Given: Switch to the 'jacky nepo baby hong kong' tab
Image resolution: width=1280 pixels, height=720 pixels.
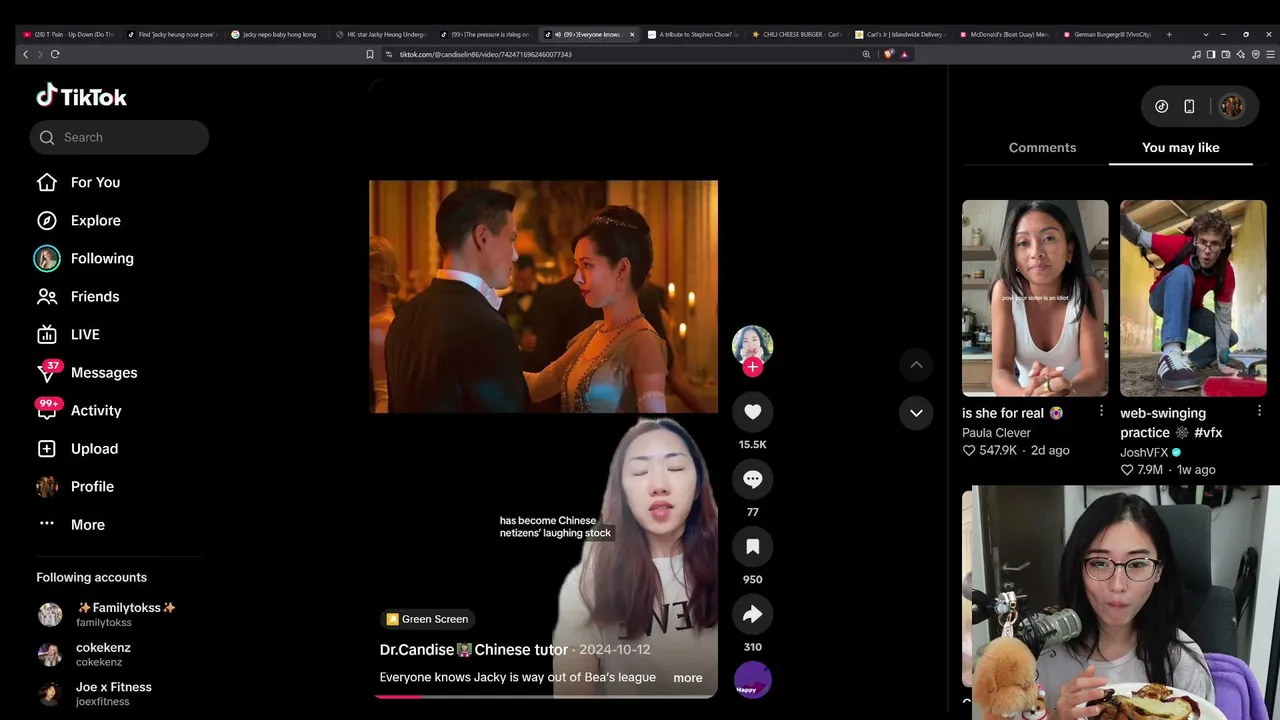Looking at the screenshot, I should click(x=277, y=34).
